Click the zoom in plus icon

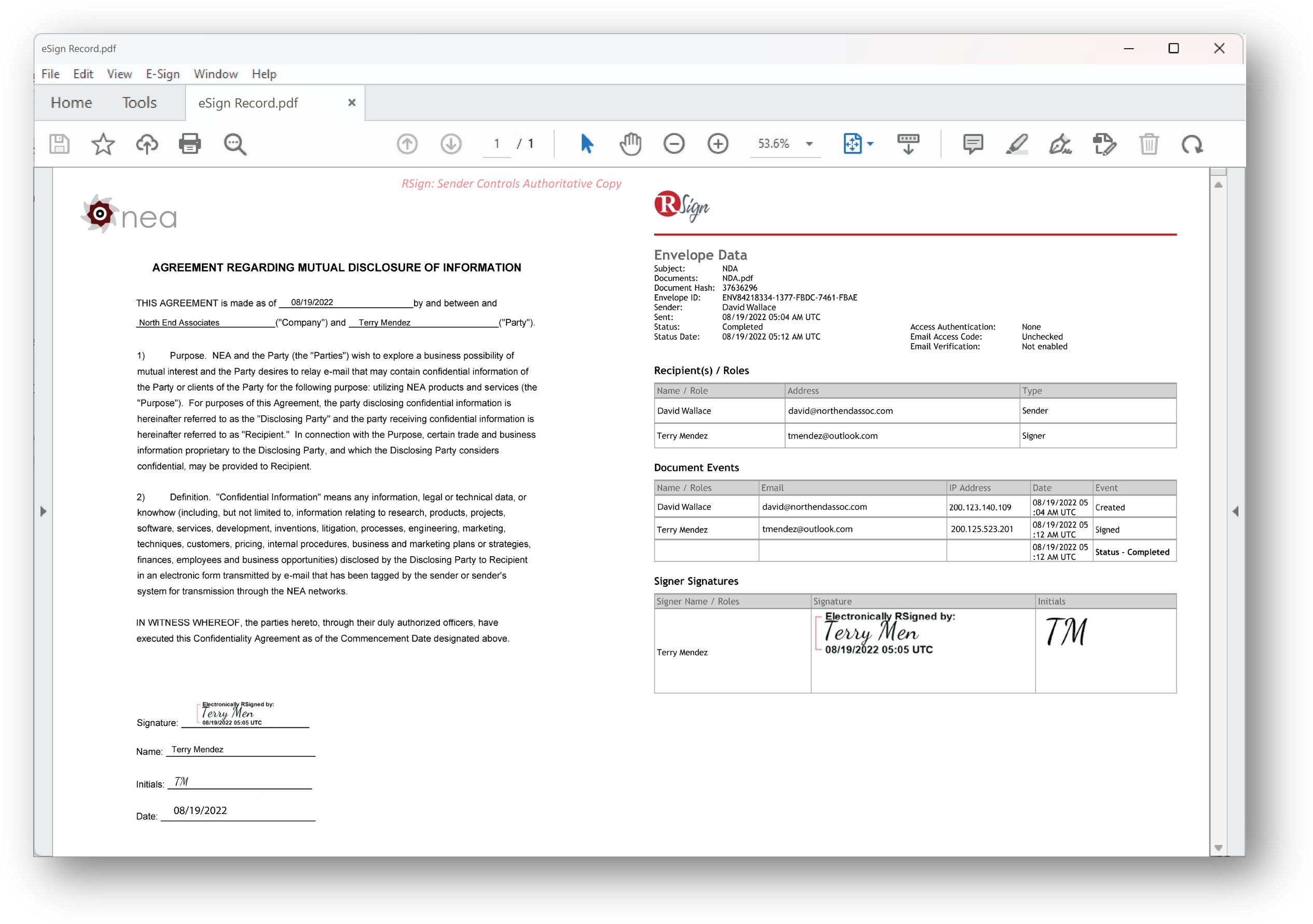tap(717, 144)
